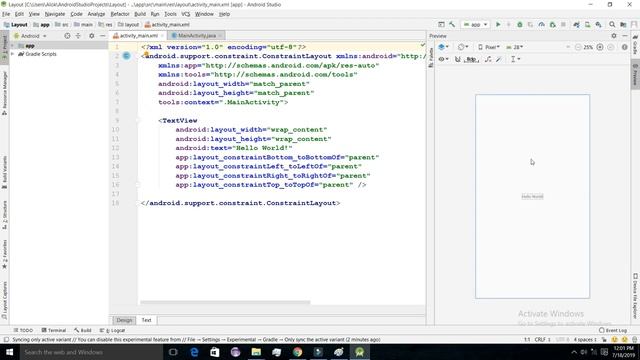Screen dimensions: 640x360
Task: Open the Preview panel settings gear
Action: [x=614, y=36]
